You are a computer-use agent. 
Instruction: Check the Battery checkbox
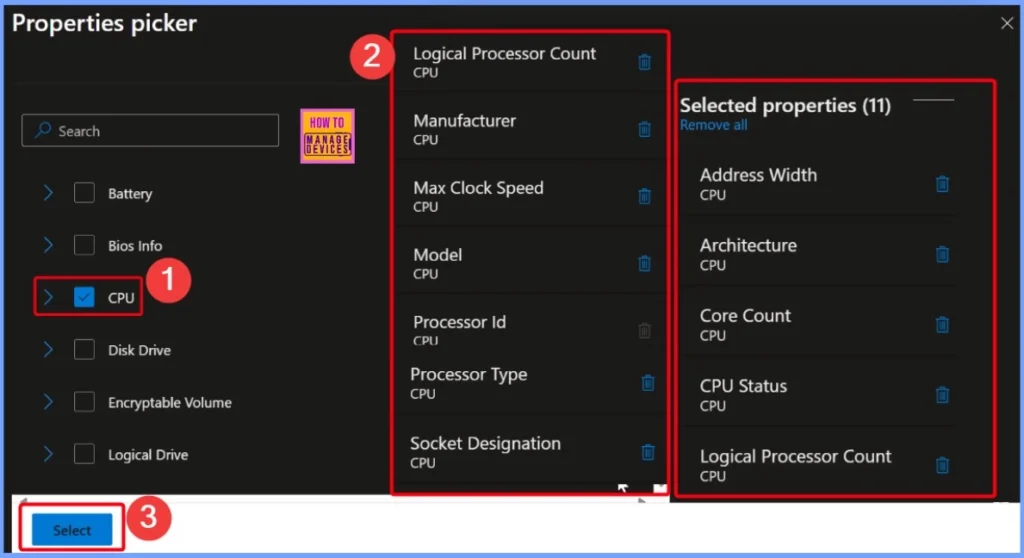pyautogui.click(x=84, y=193)
